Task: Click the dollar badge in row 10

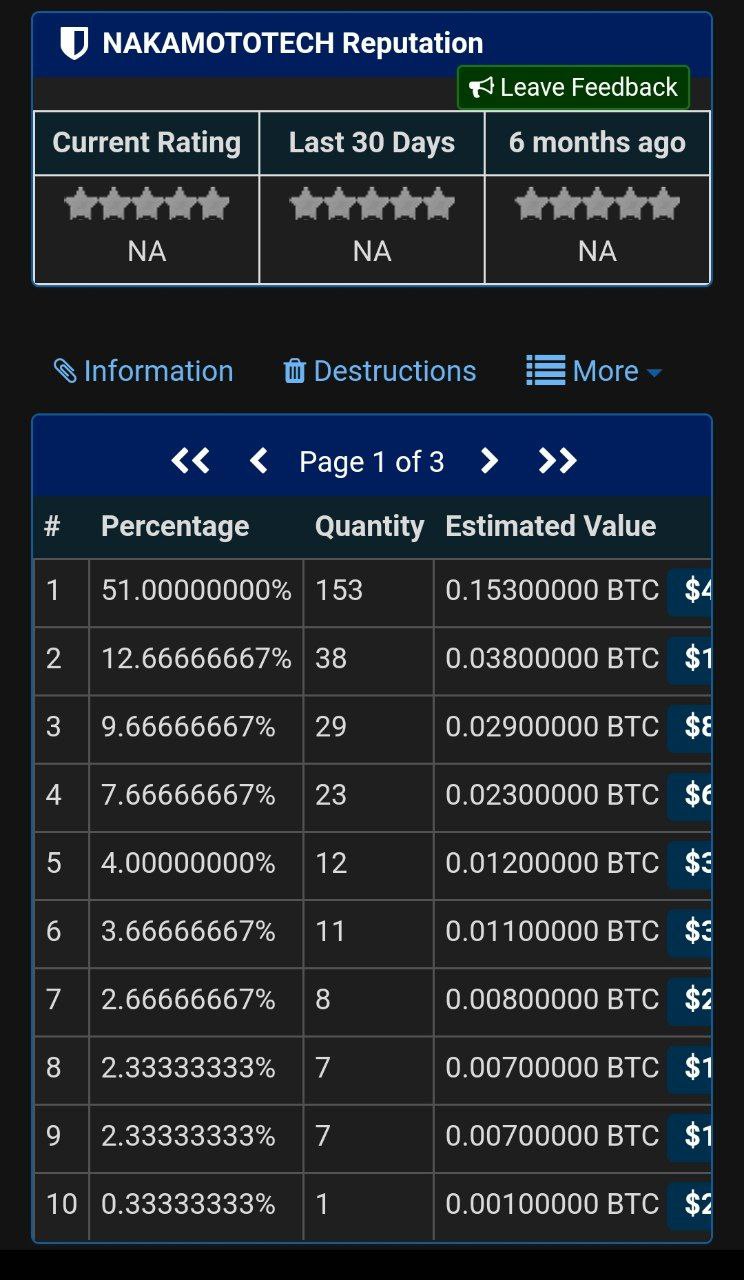Action: [x=690, y=1204]
